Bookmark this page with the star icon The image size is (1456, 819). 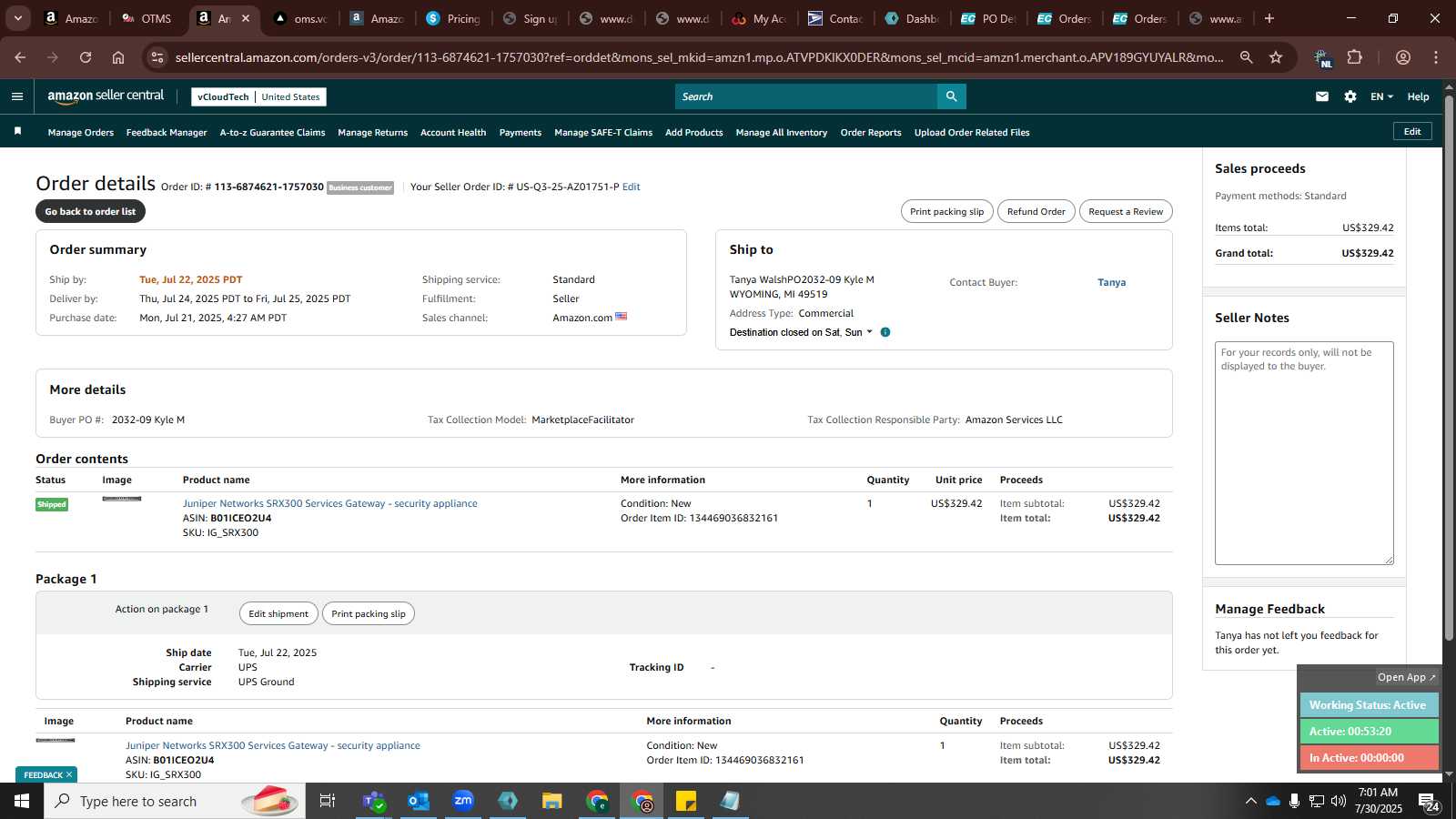pyautogui.click(x=1276, y=57)
